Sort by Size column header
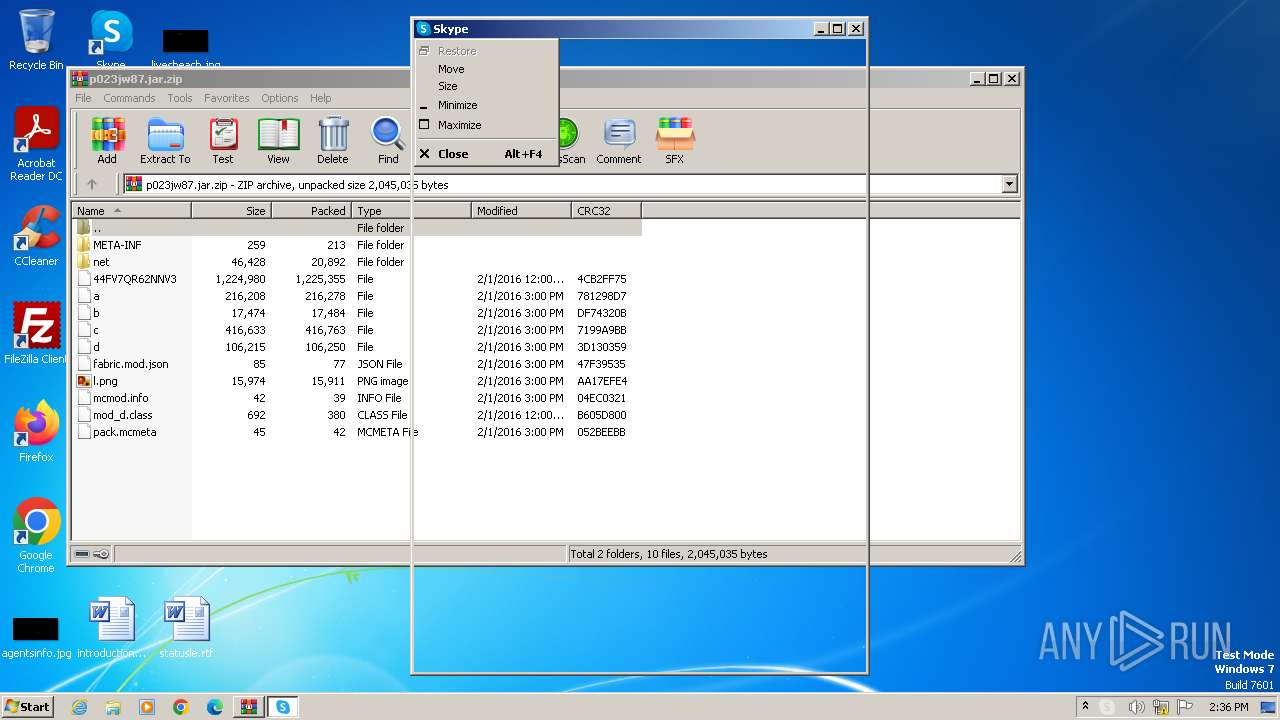Image resolution: width=1280 pixels, height=720 pixels. point(231,211)
